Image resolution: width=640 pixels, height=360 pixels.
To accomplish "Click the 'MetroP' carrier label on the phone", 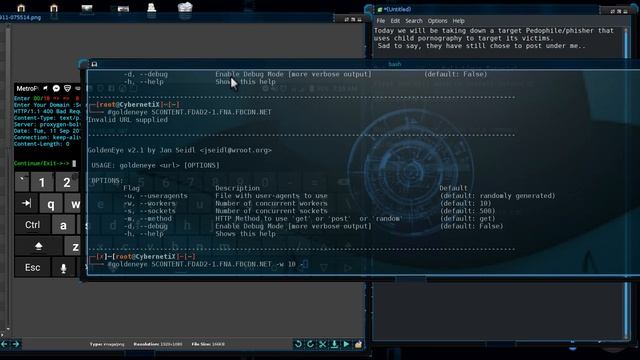I will (27, 88).
